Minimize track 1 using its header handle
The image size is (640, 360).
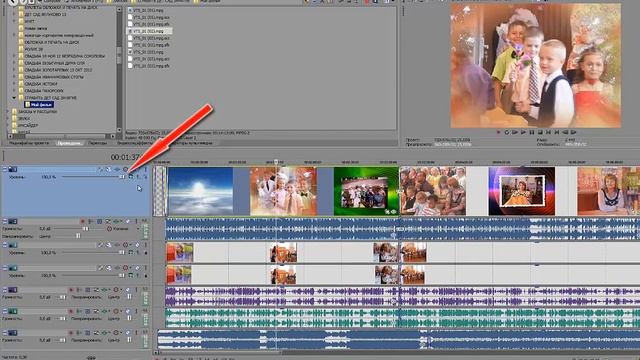point(5,169)
